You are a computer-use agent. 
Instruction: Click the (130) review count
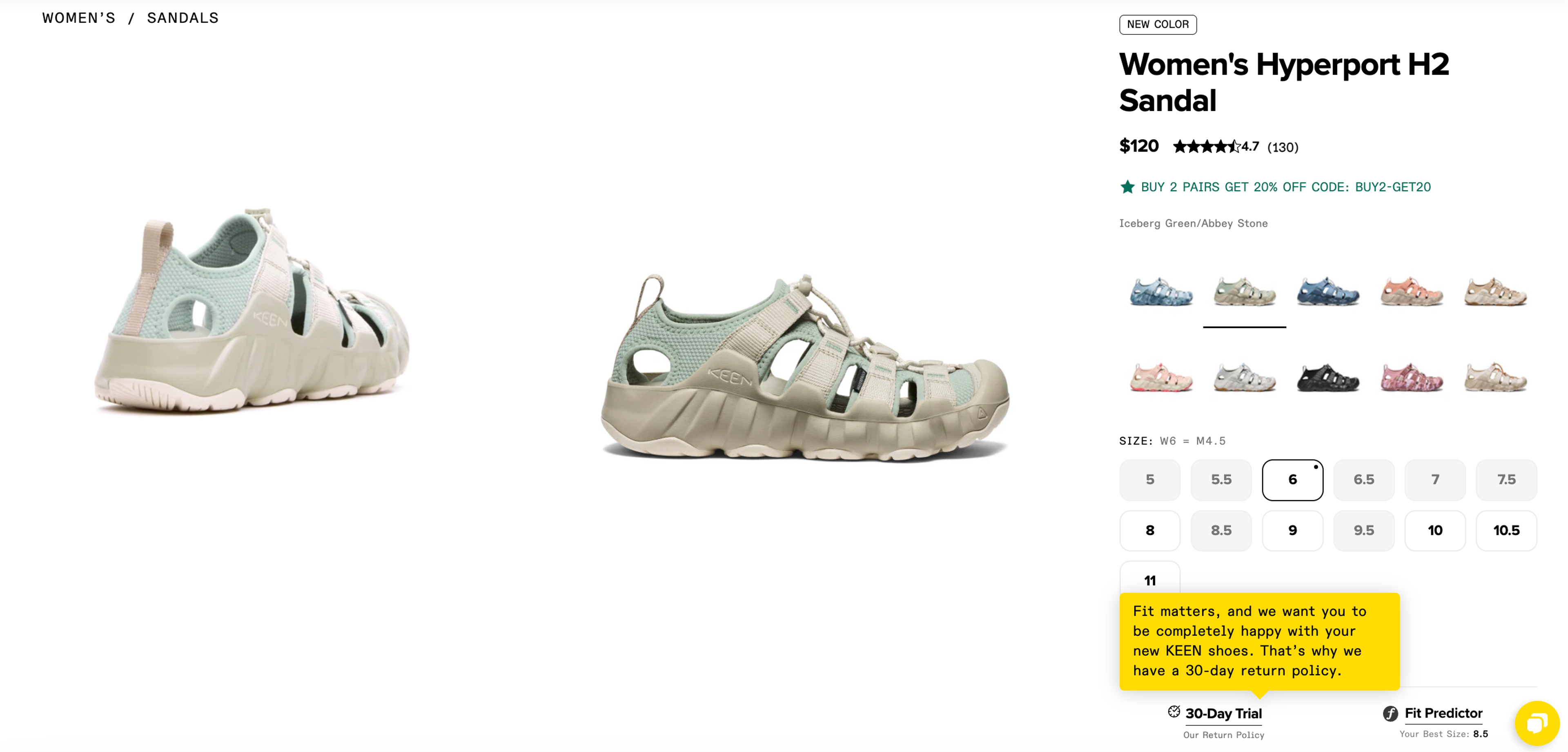(x=1282, y=147)
